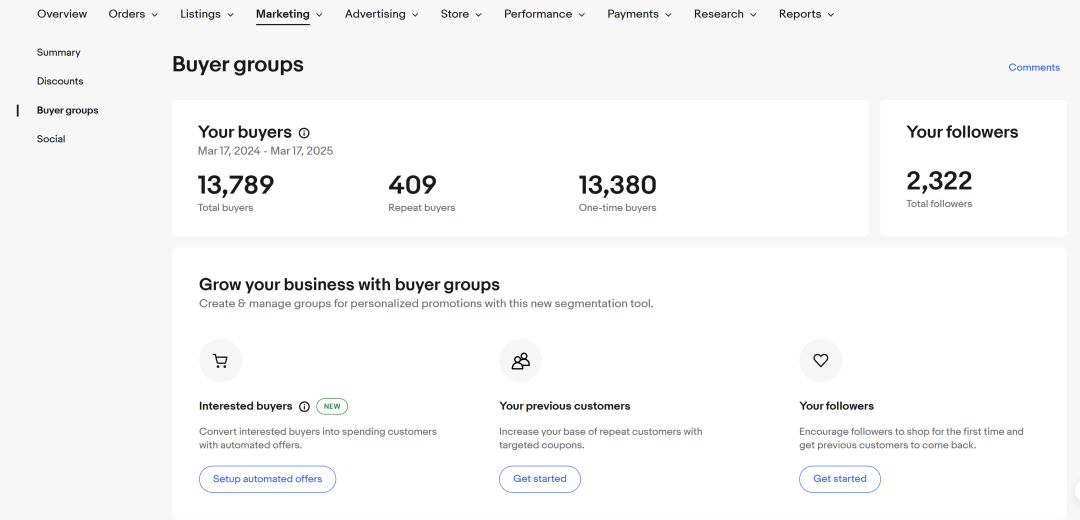The width and height of the screenshot is (1080, 520).
Task: Click the info icon beside Your buyers
Action: 304,133
